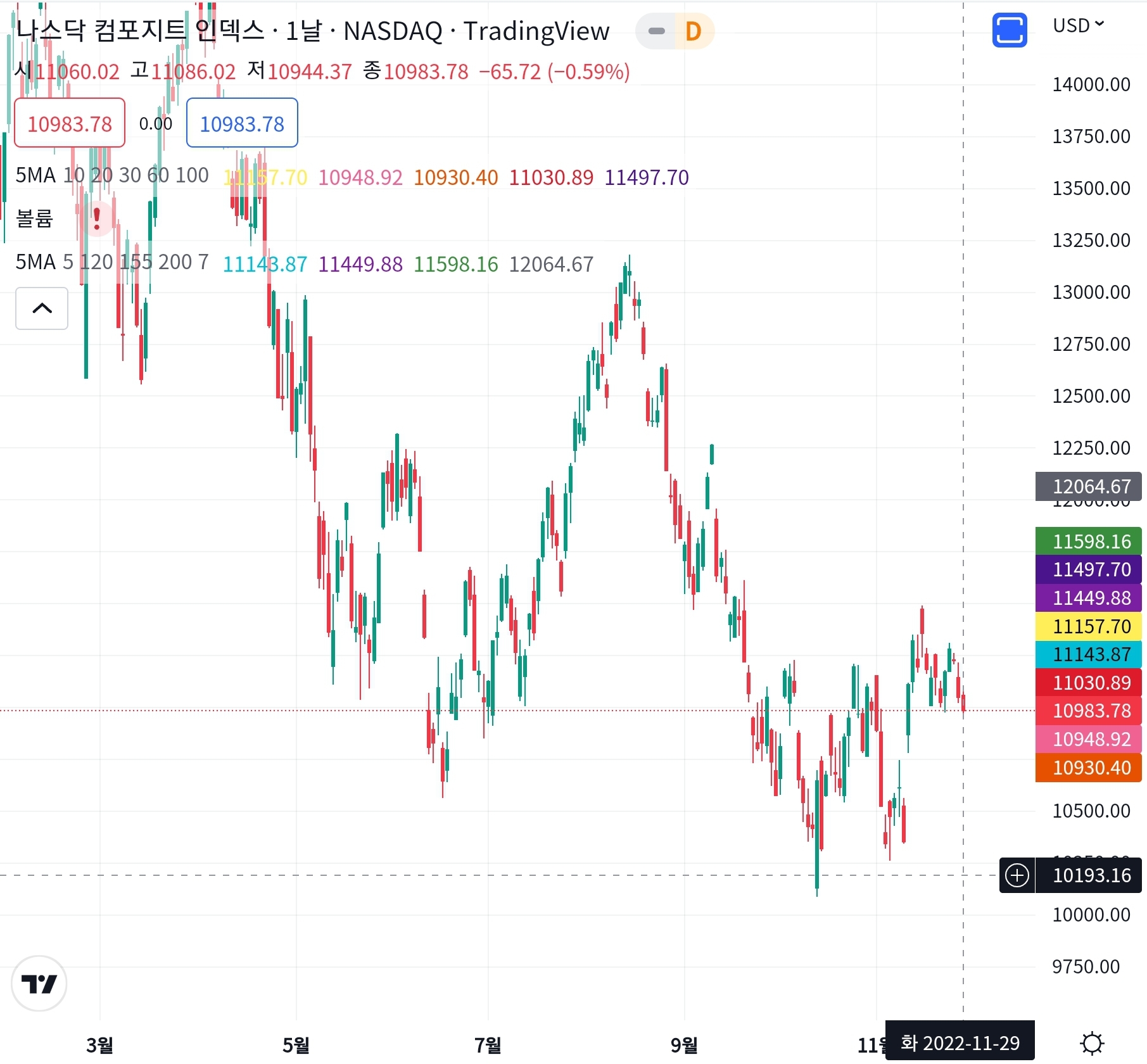Click the 13000.00 price axis tick
Screen dimensions: 1147x1064
point(1091,292)
